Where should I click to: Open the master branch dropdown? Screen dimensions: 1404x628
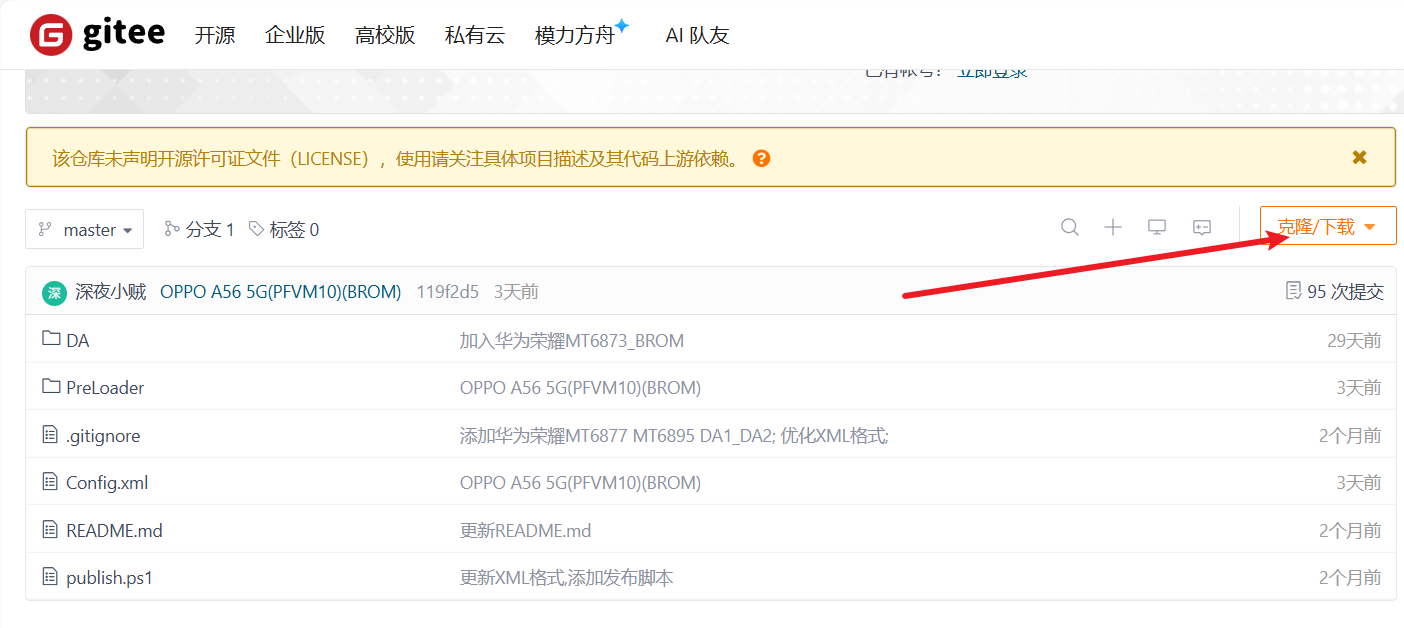[x=84, y=229]
